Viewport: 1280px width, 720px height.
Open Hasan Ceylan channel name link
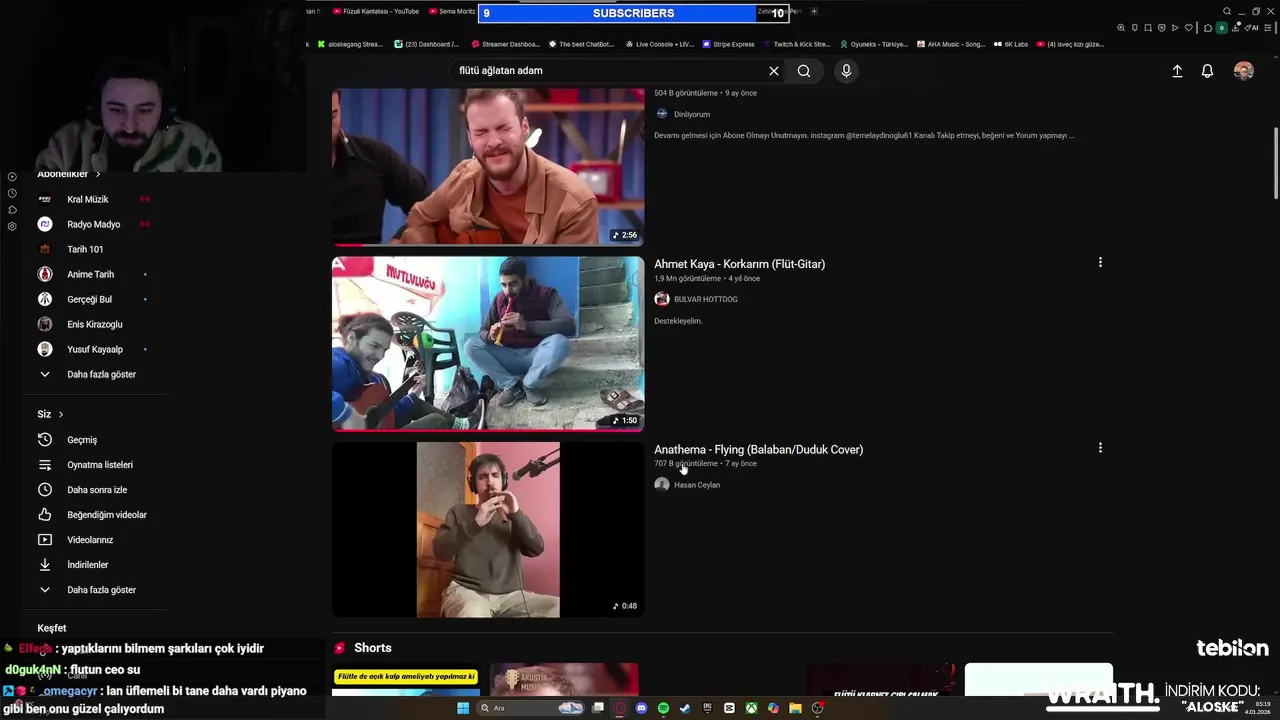(x=697, y=485)
